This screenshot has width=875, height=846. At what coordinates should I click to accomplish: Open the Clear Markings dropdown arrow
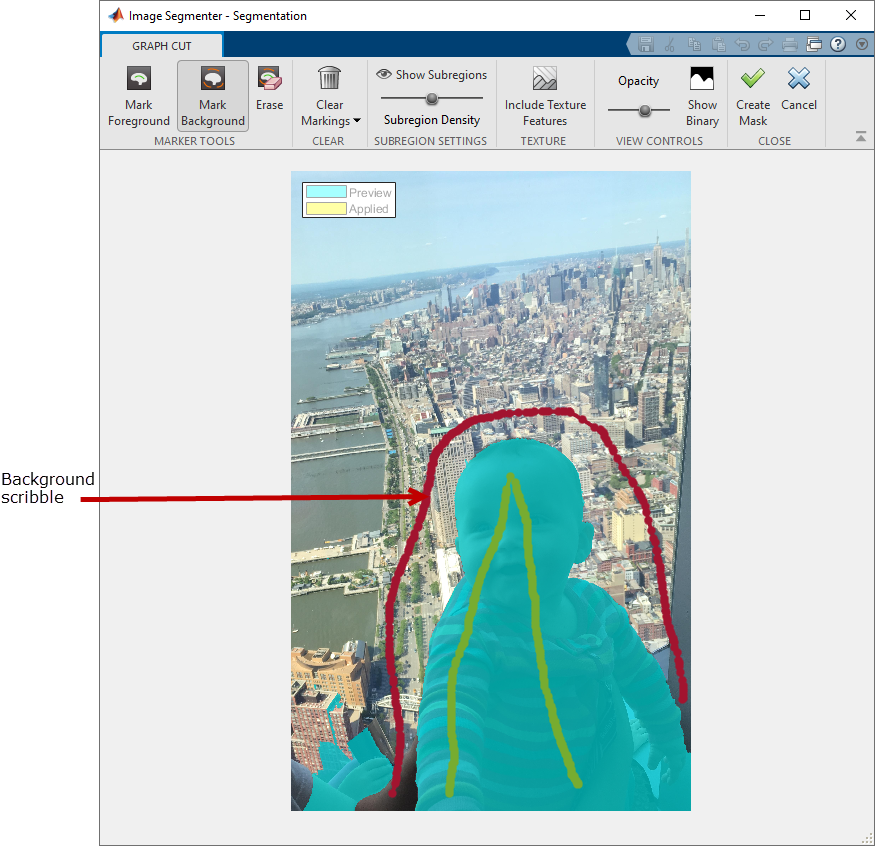pyautogui.click(x=357, y=121)
